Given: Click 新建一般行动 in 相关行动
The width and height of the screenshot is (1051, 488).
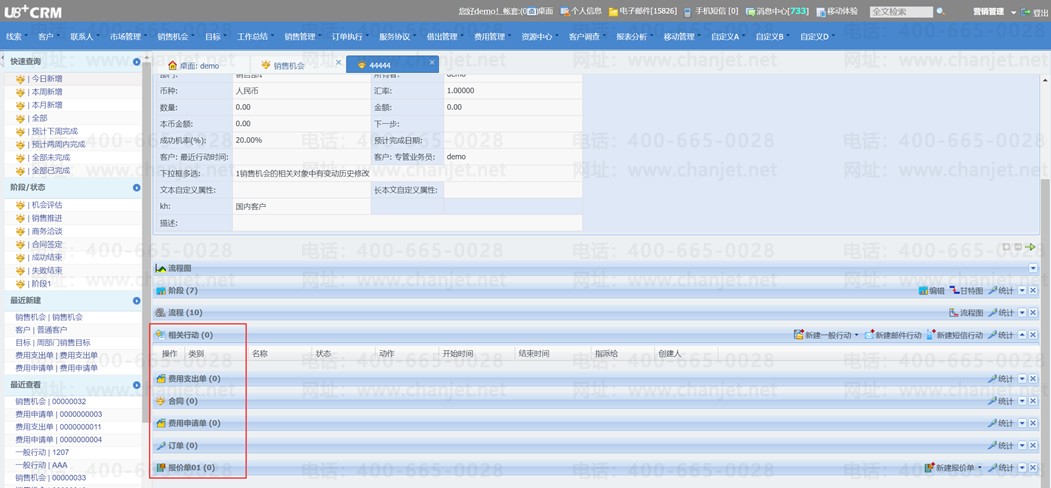Looking at the screenshot, I should pos(822,335).
